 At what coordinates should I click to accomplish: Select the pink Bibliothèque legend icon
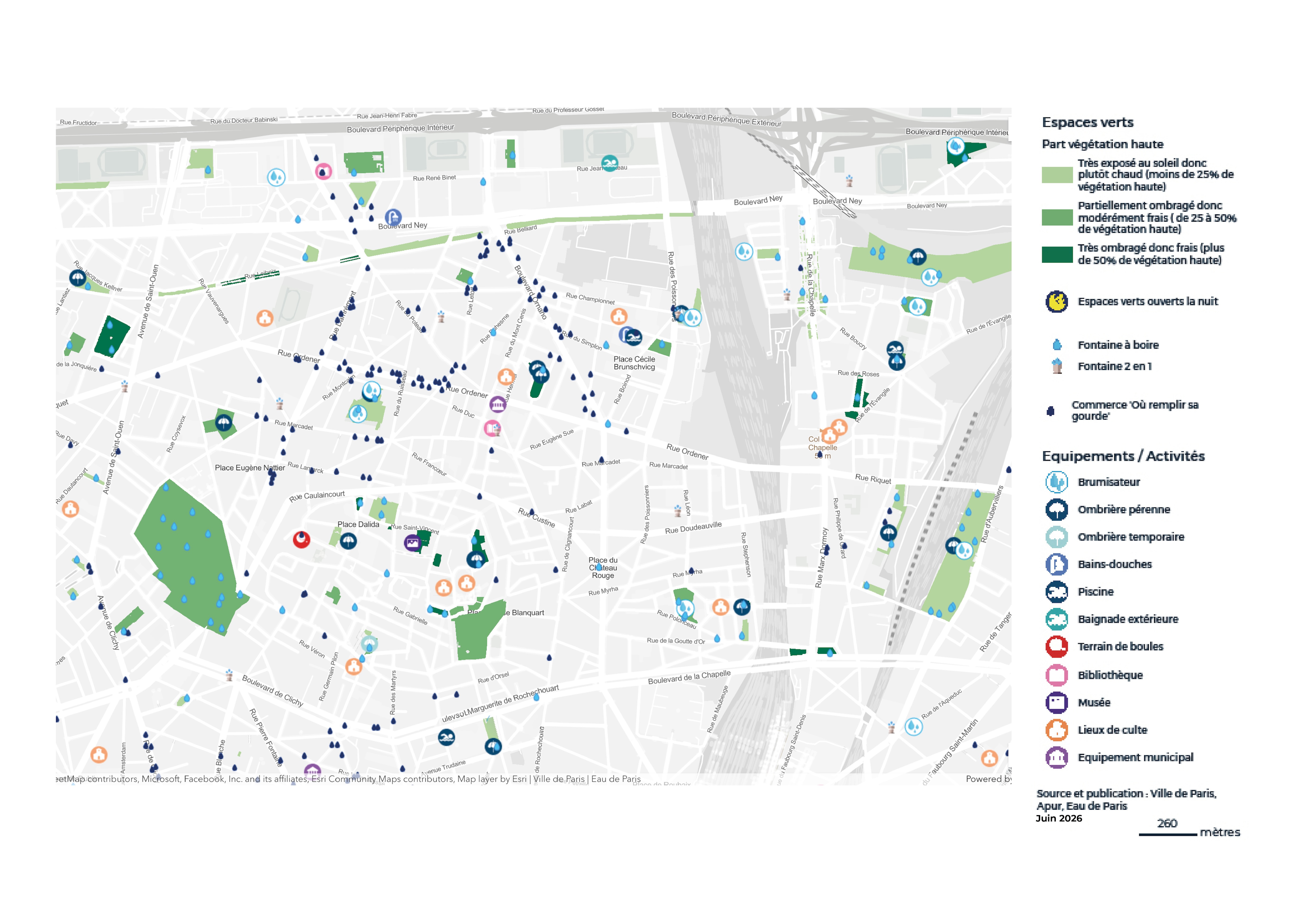point(1057,675)
